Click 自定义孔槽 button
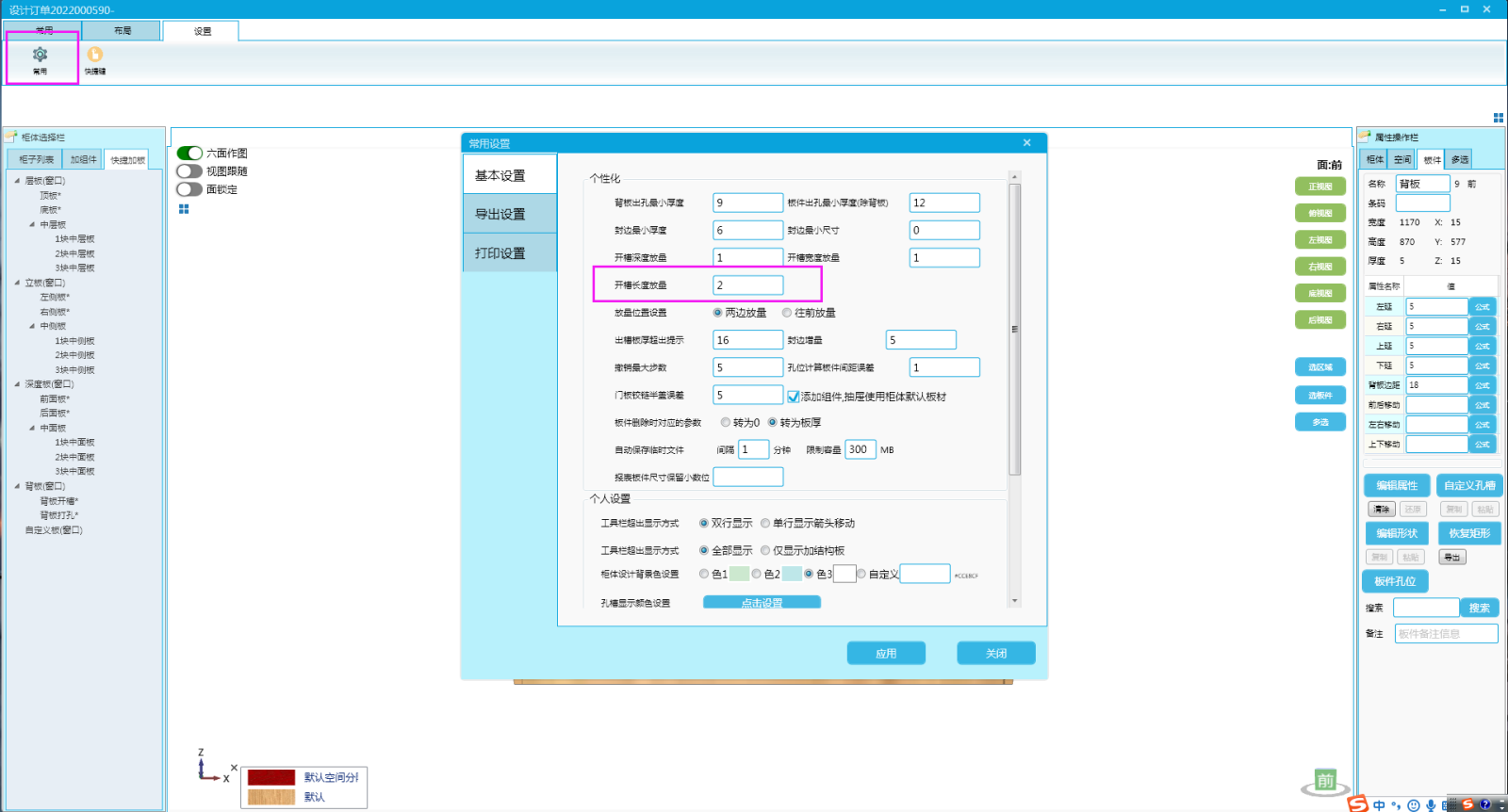 [1469, 485]
